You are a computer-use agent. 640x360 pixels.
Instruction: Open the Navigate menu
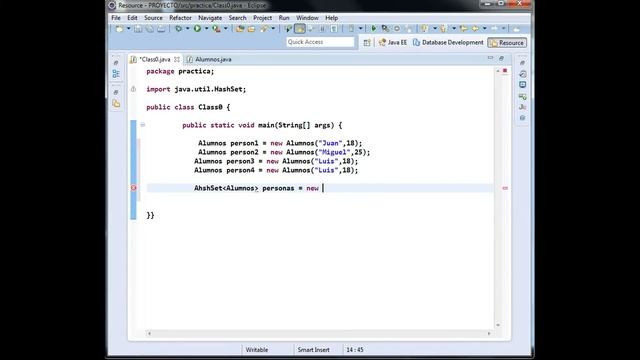(x=210, y=18)
